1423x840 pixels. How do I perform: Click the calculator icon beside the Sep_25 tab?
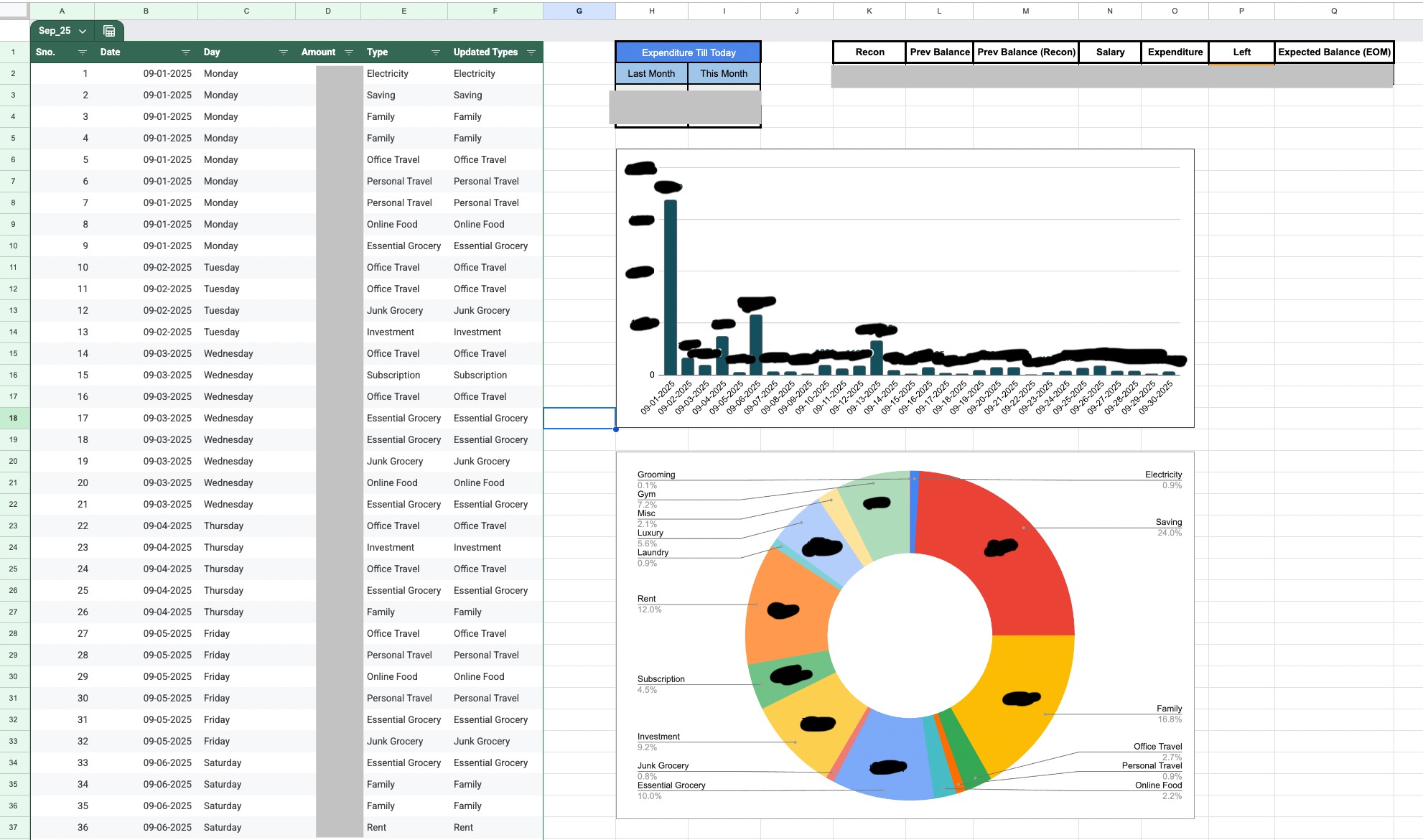tap(109, 31)
